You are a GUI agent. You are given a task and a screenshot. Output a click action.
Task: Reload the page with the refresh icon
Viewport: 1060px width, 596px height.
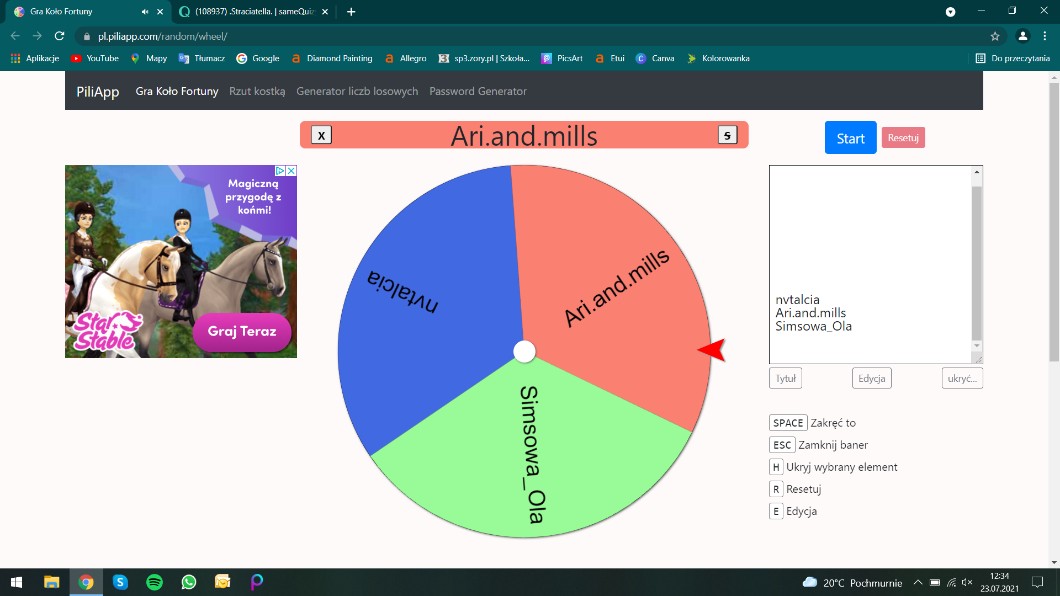59,36
